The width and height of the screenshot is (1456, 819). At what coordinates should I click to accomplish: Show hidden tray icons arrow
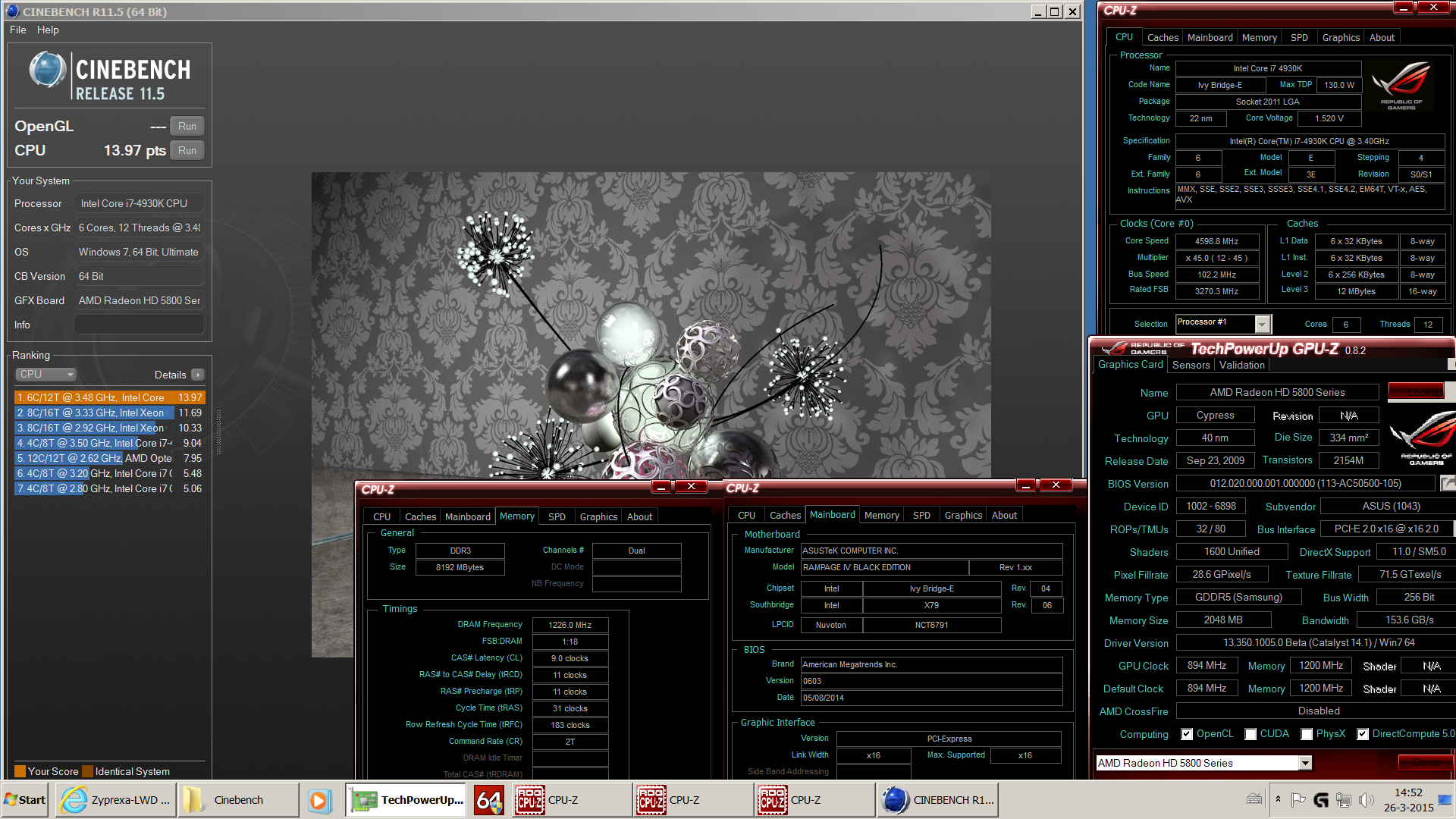[x=1278, y=799]
